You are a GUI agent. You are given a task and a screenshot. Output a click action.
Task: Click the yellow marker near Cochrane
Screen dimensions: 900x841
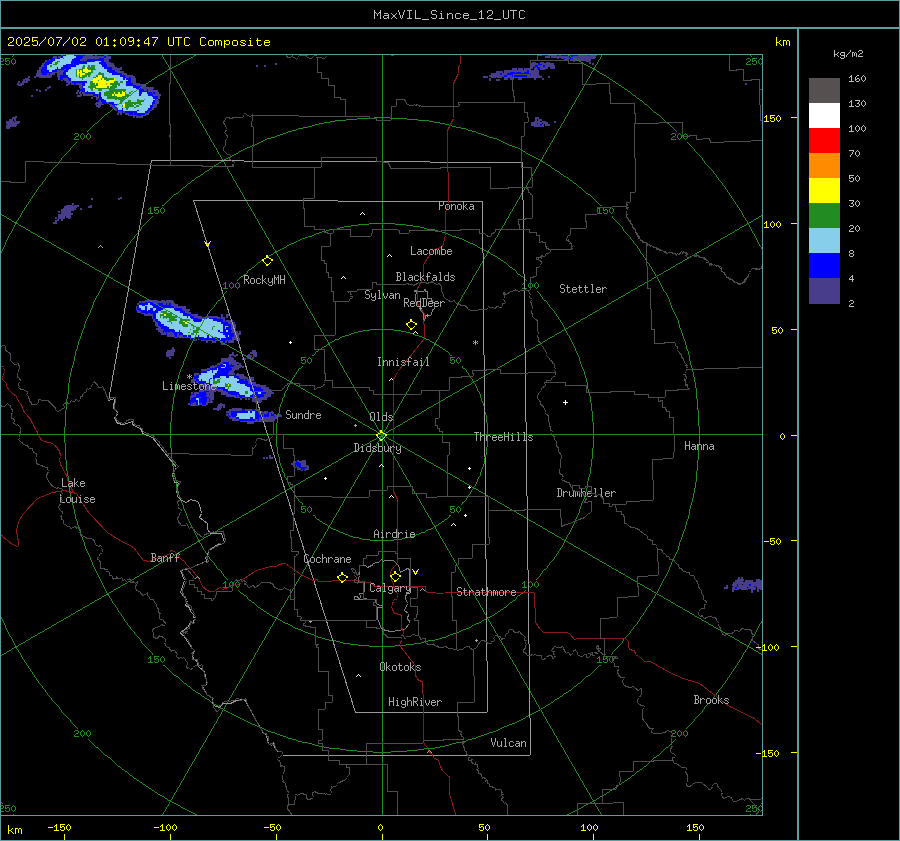point(342,577)
